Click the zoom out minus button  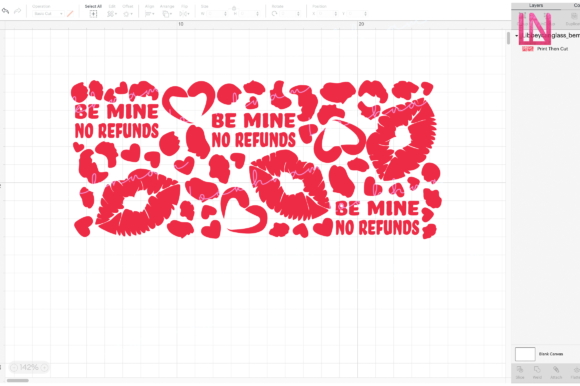click(x=14, y=368)
